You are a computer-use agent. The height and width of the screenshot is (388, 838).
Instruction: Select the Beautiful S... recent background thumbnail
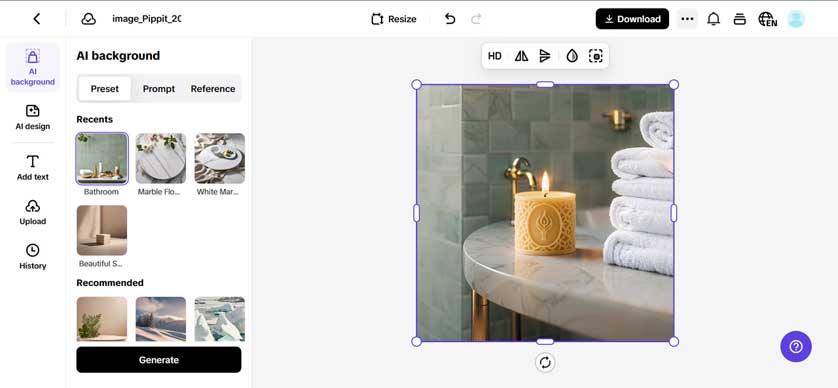[x=102, y=230]
